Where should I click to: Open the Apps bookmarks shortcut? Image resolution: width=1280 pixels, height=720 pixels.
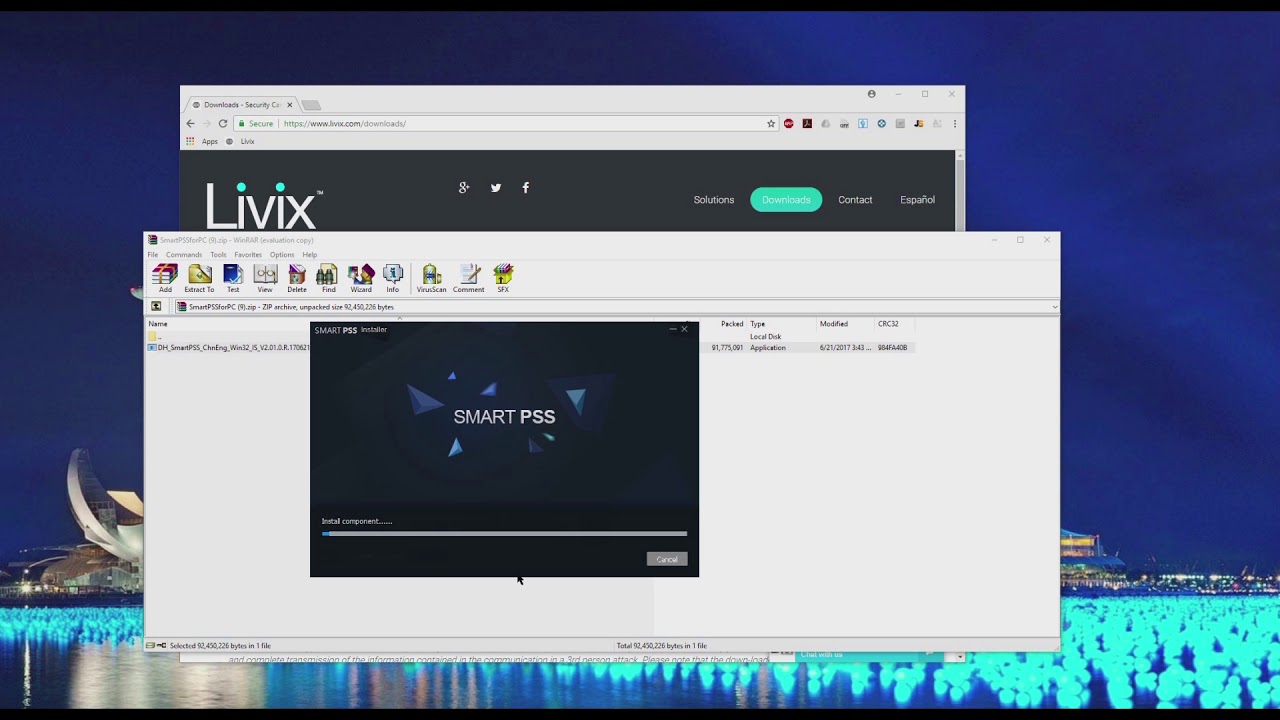point(202,141)
